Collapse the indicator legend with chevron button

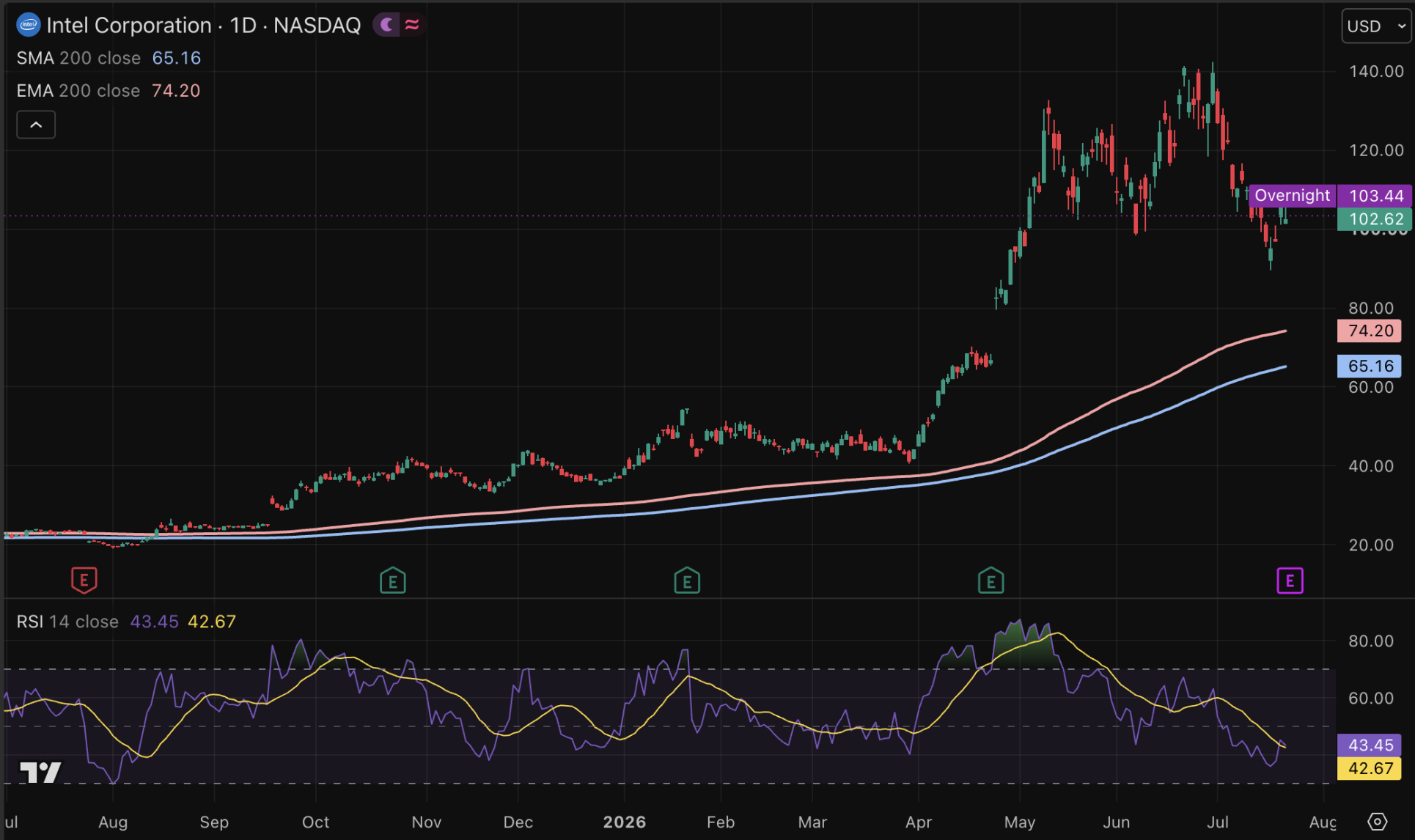(36, 125)
